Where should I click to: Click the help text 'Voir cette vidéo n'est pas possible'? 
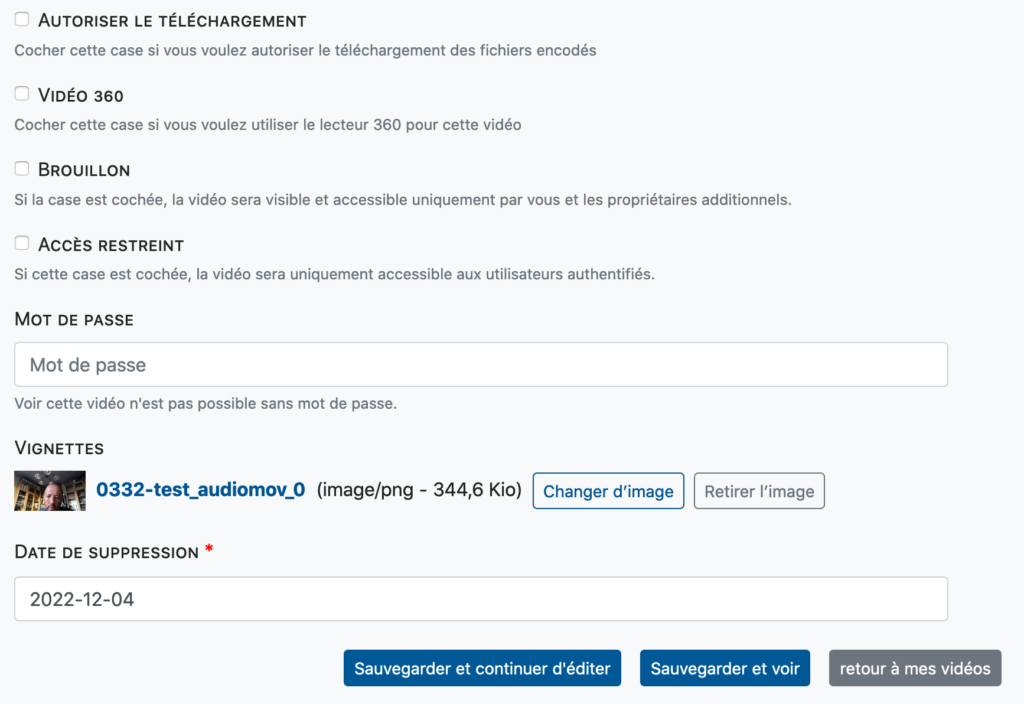click(x=206, y=404)
